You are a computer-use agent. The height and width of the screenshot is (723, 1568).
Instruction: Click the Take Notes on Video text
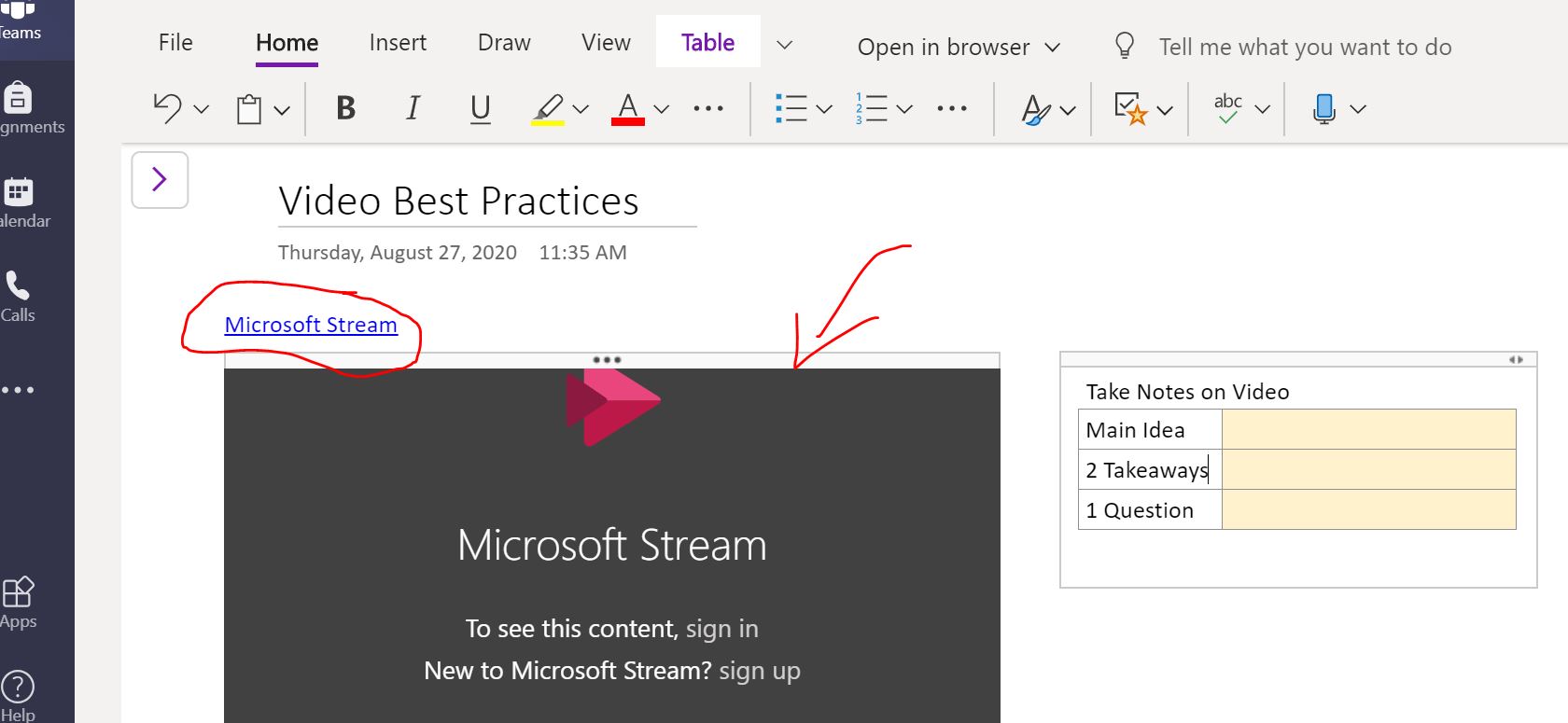(1187, 392)
